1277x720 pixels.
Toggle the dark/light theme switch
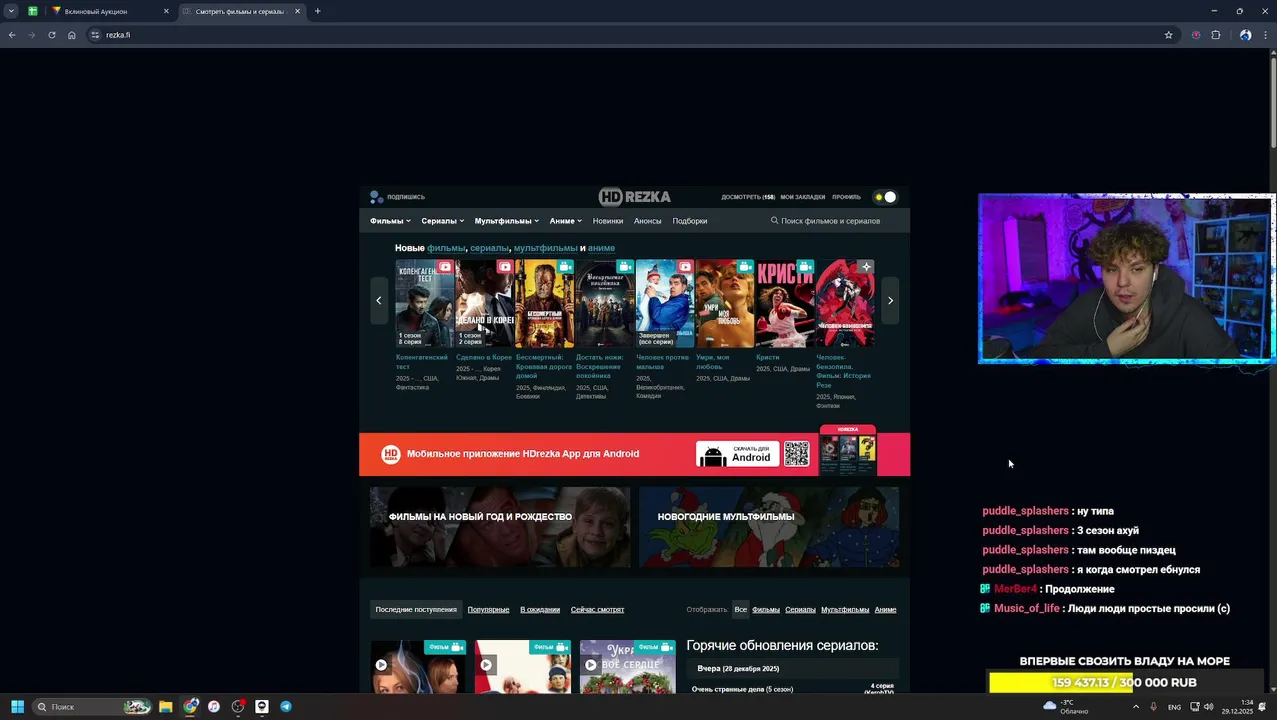[885, 197]
